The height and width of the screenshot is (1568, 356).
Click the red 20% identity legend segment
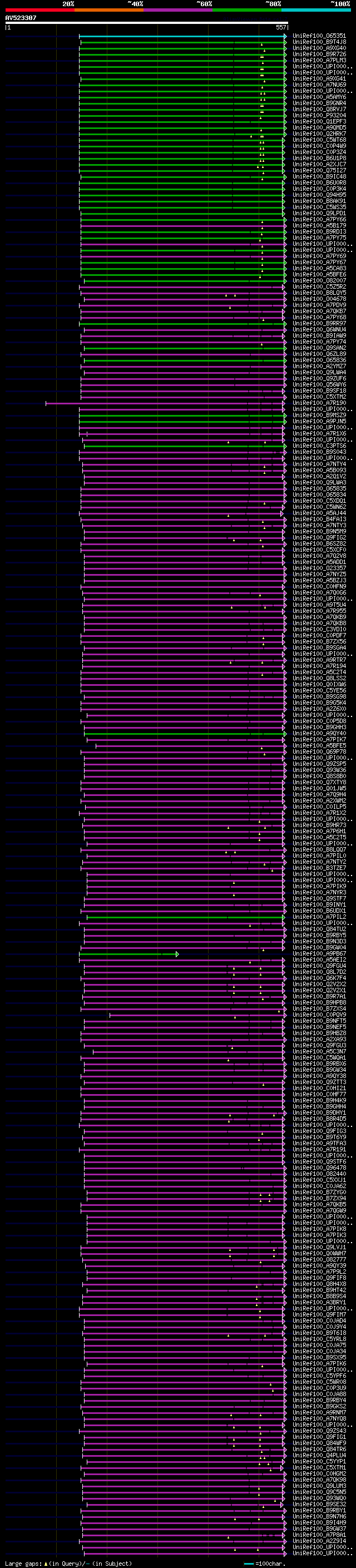click(40, 10)
